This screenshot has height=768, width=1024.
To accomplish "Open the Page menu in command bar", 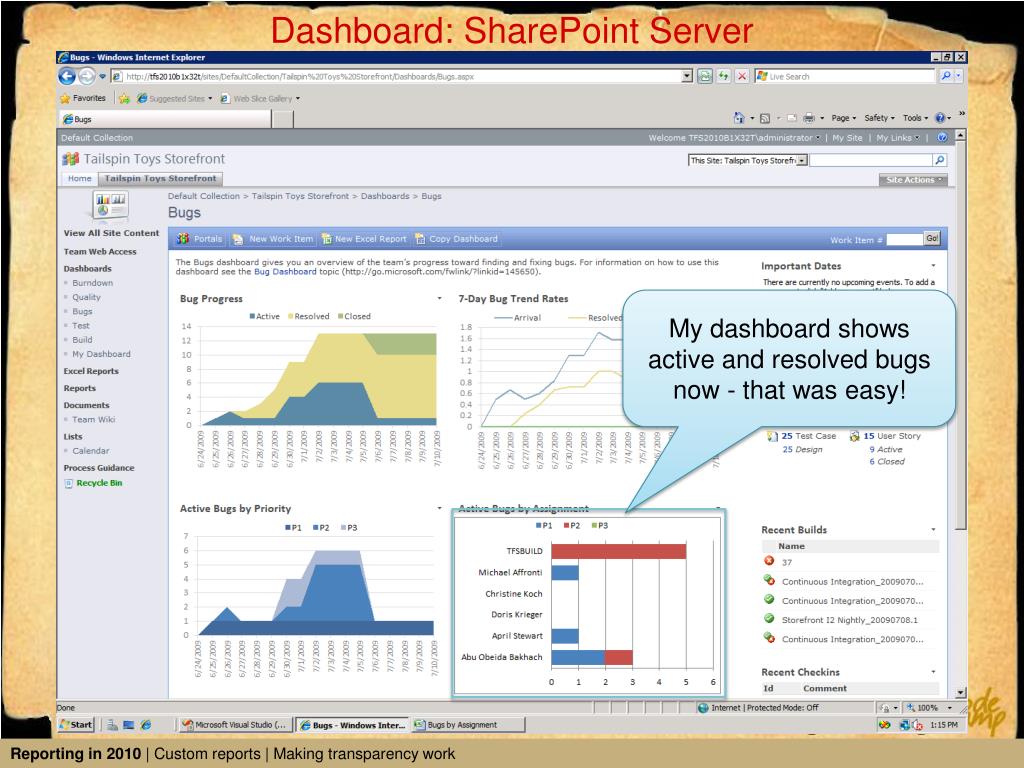I will coord(843,118).
